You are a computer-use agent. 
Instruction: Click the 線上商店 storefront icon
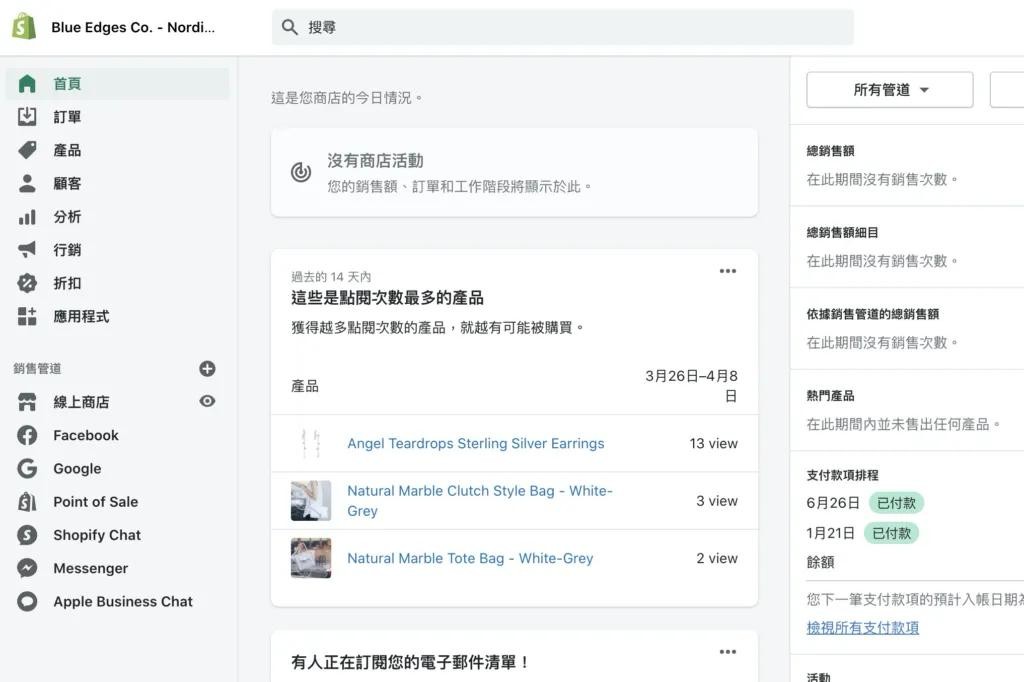coord(27,402)
